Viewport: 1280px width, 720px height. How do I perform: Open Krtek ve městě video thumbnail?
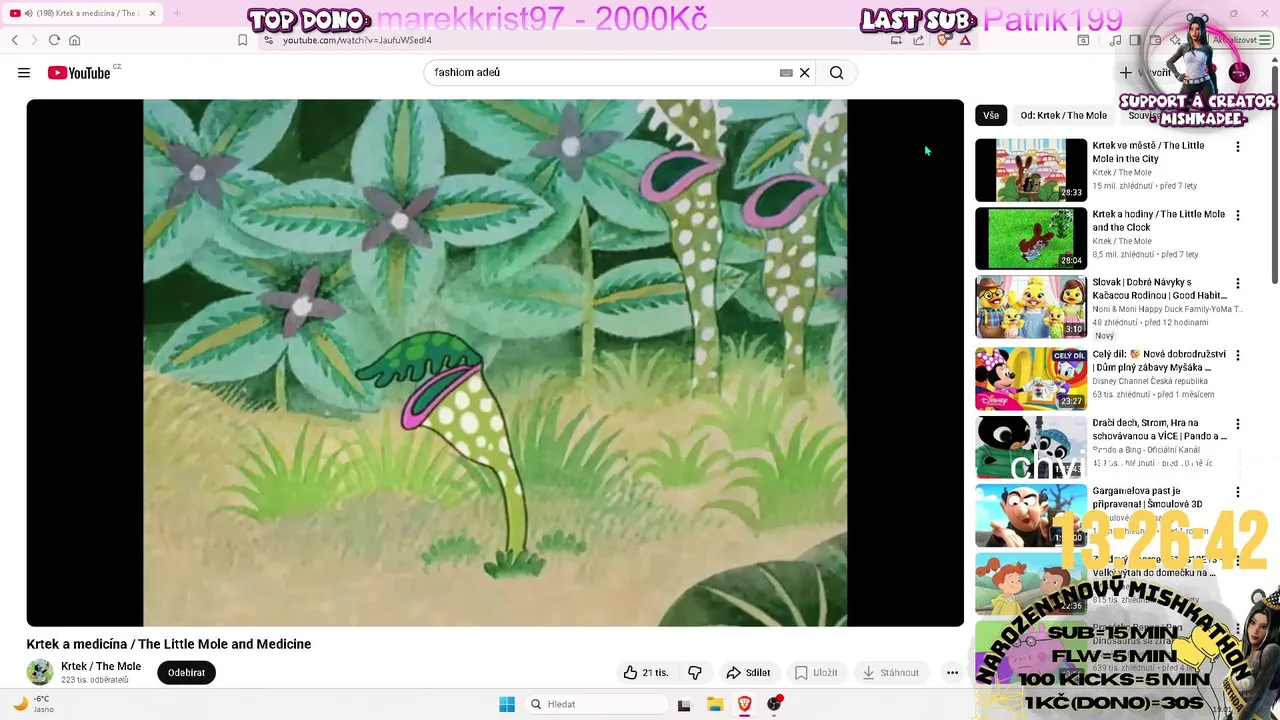coord(1031,170)
